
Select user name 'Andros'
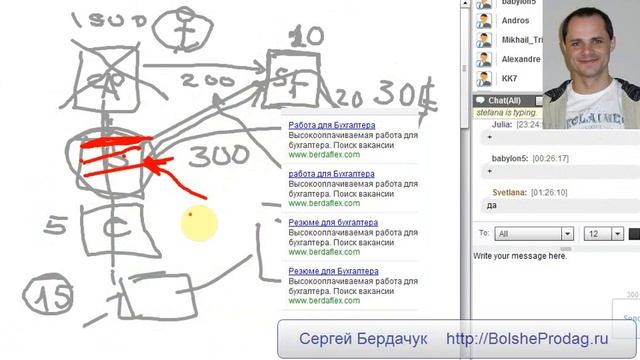click(515, 20)
